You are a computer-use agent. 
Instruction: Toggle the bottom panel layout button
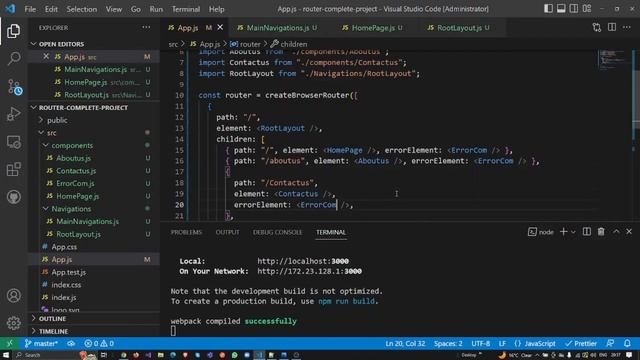[x=561, y=9]
